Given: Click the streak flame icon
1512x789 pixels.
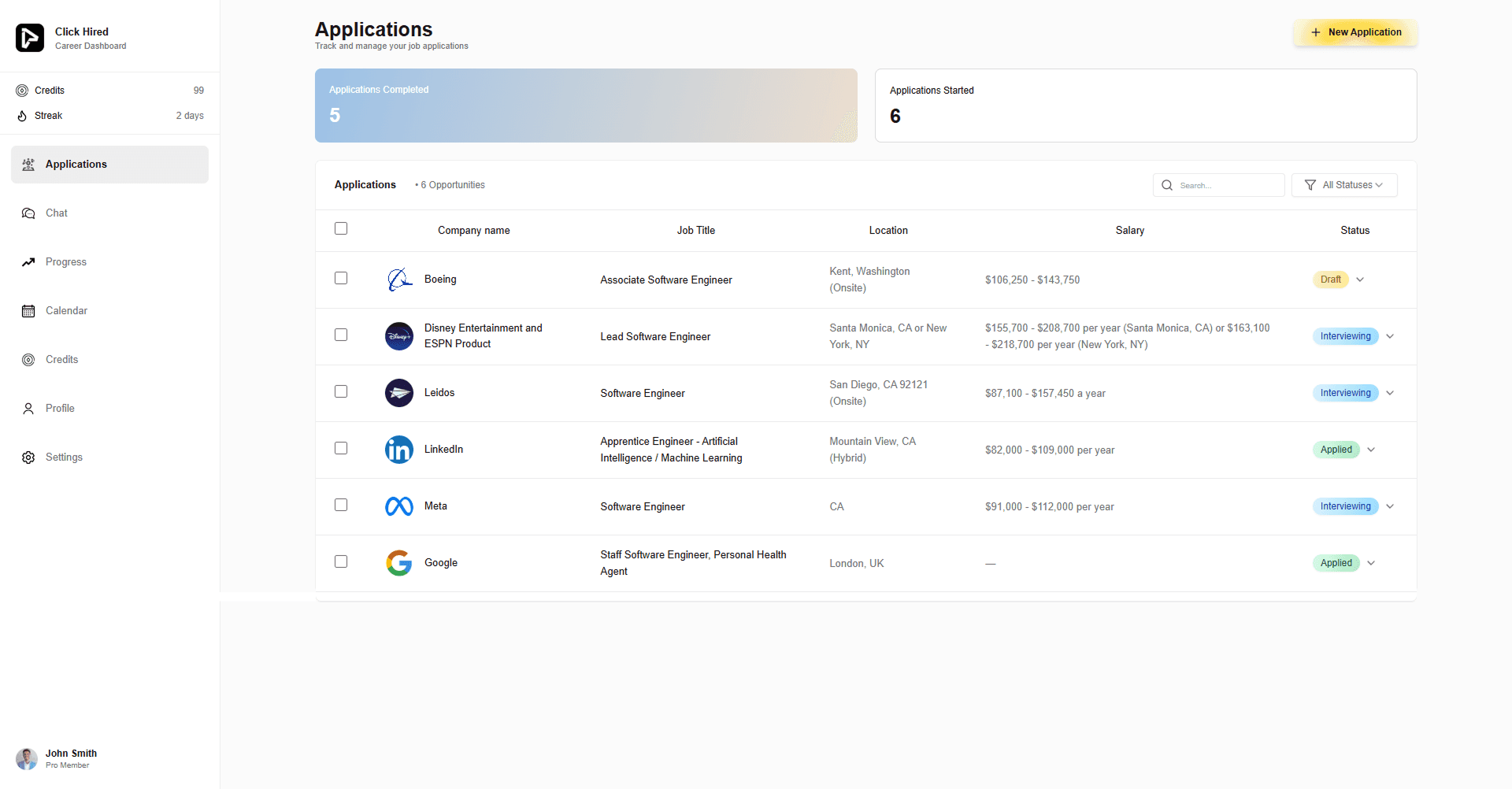Looking at the screenshot, I should tap(21, 115).
